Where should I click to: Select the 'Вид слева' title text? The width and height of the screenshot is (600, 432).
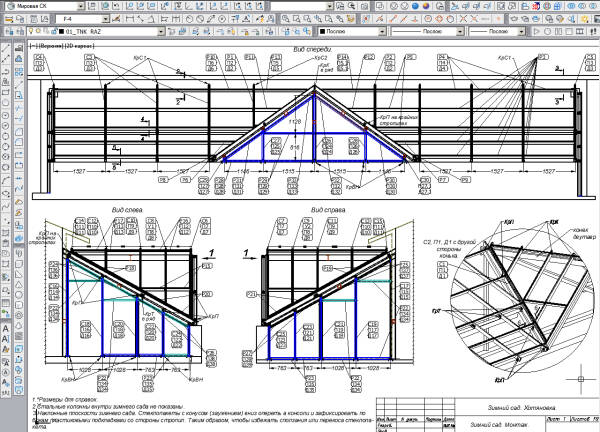coord(127,210)
